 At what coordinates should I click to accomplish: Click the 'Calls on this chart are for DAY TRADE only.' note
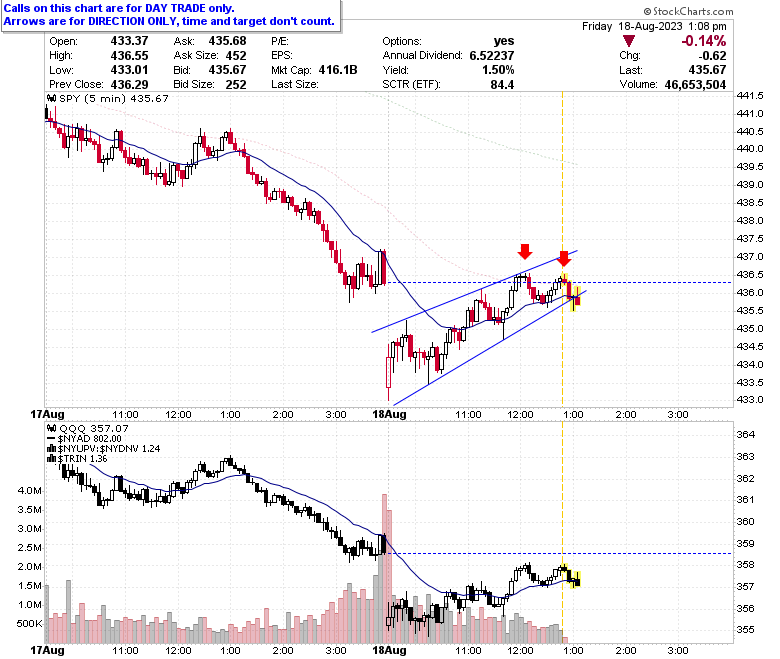[x=119, y=8]
